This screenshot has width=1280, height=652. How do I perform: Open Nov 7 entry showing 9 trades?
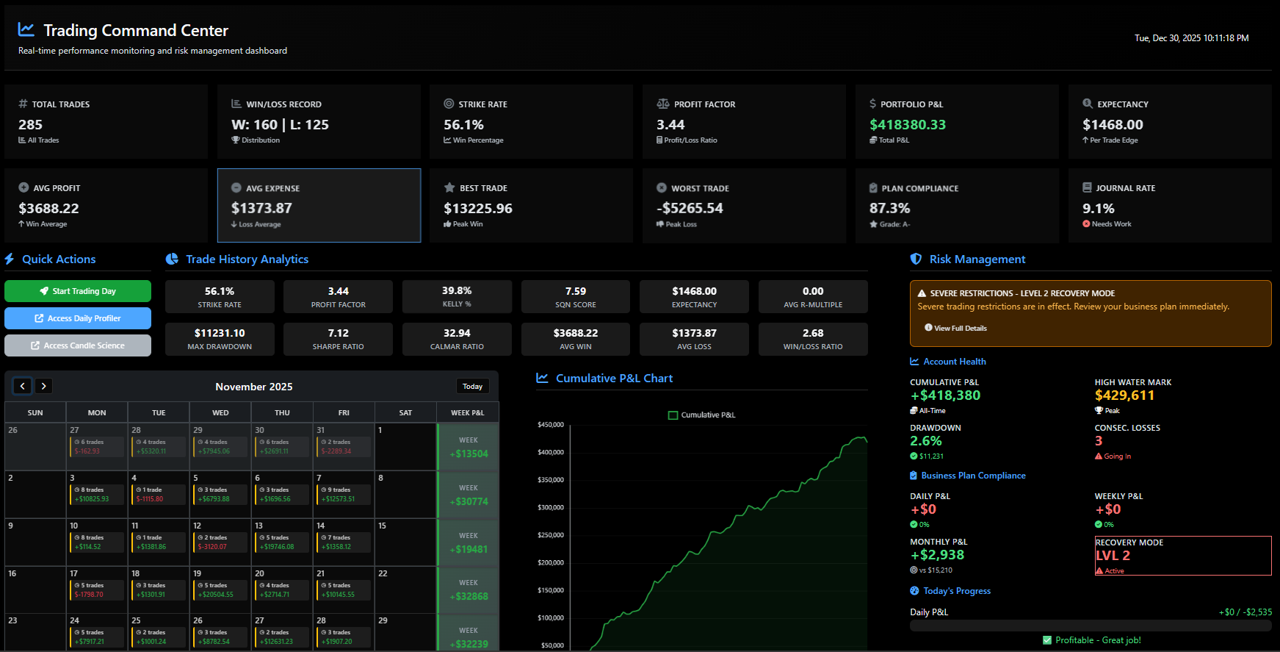343,494
